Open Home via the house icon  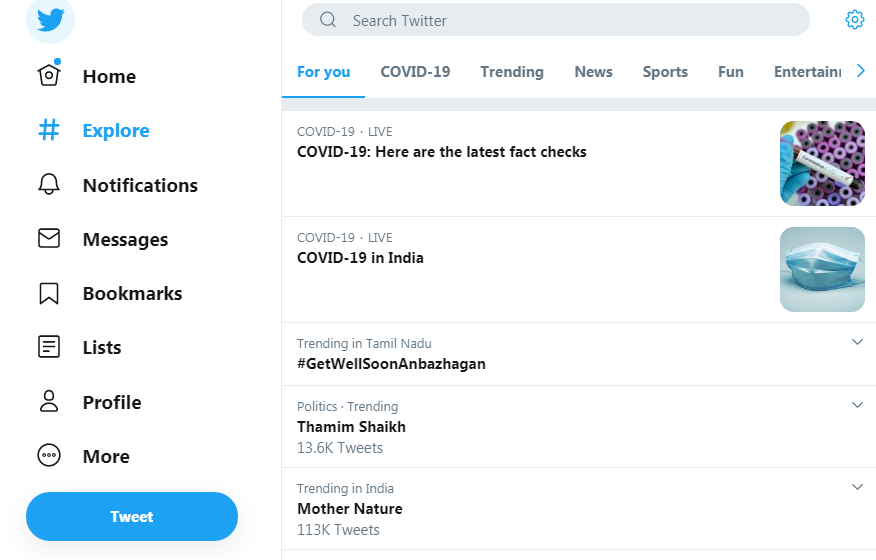[x=49, y=76]
